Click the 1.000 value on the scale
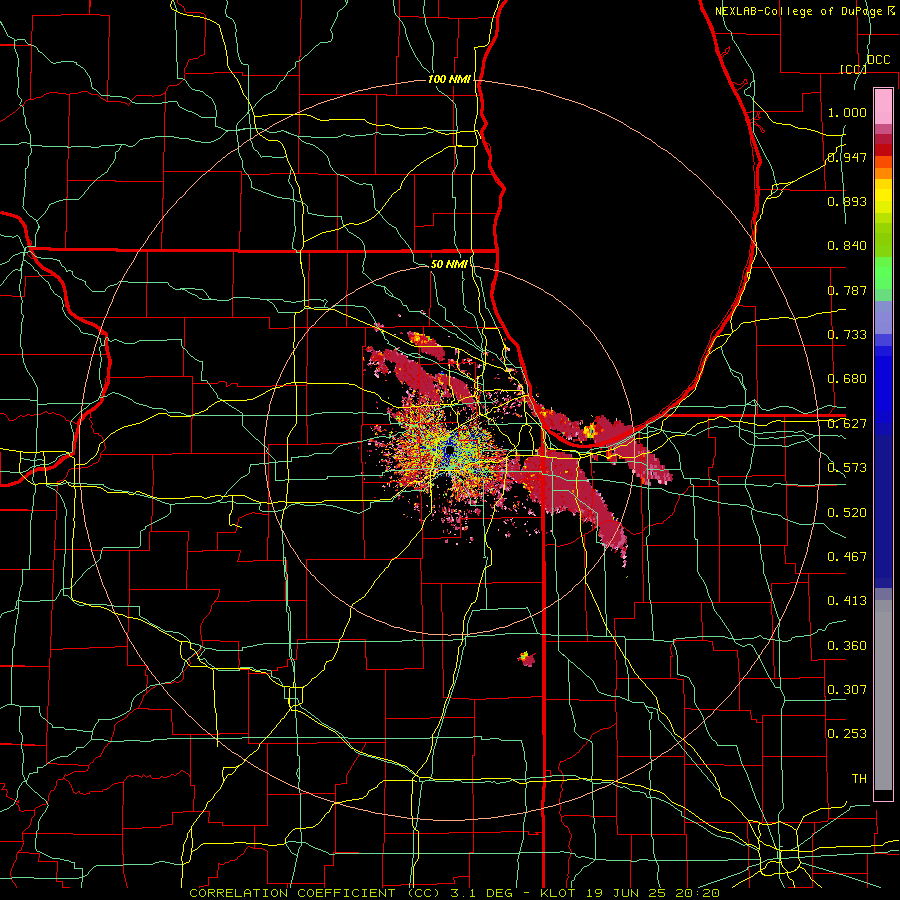Image resolution: width=900 pixels, height=900 pixels. pyautogui.click(x=847, y=112)
